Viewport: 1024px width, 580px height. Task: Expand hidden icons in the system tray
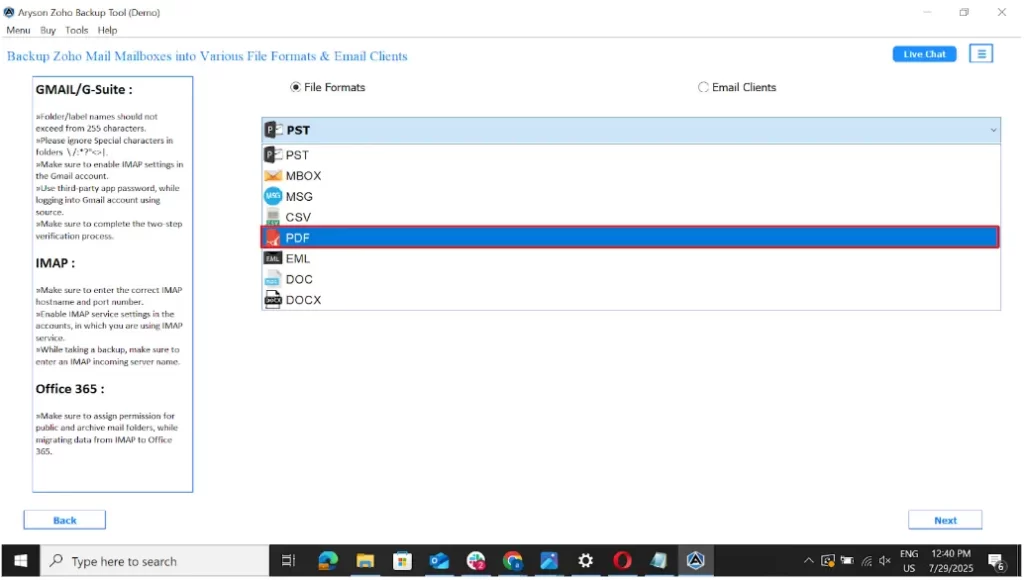(808, 561)
